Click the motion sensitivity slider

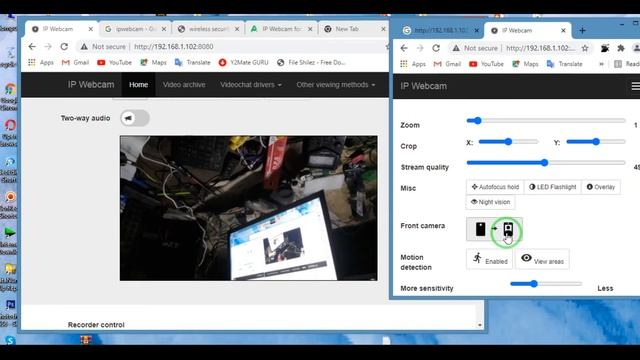(546, 284)
